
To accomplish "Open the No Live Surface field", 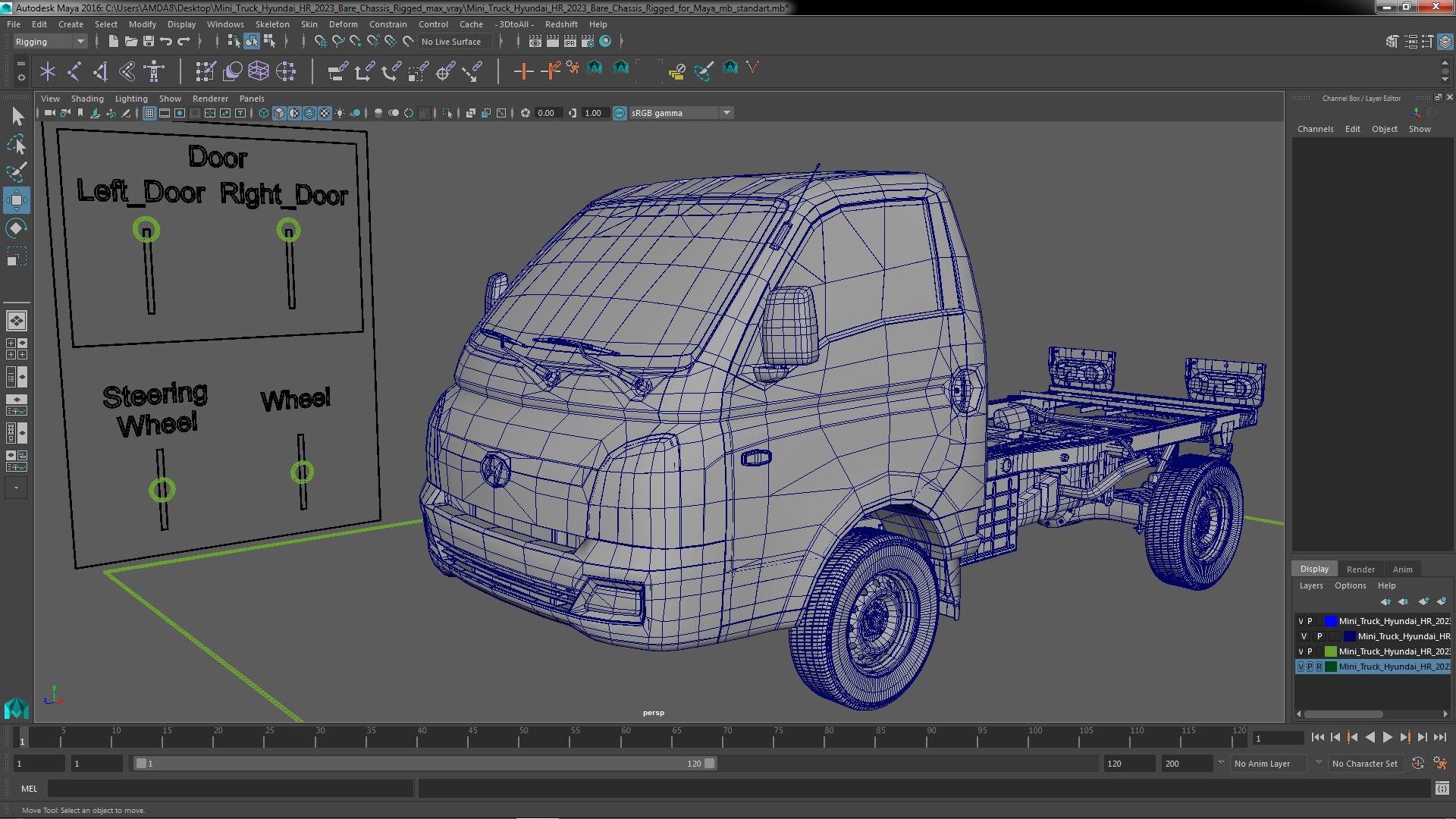I will [x=455, y=42].
